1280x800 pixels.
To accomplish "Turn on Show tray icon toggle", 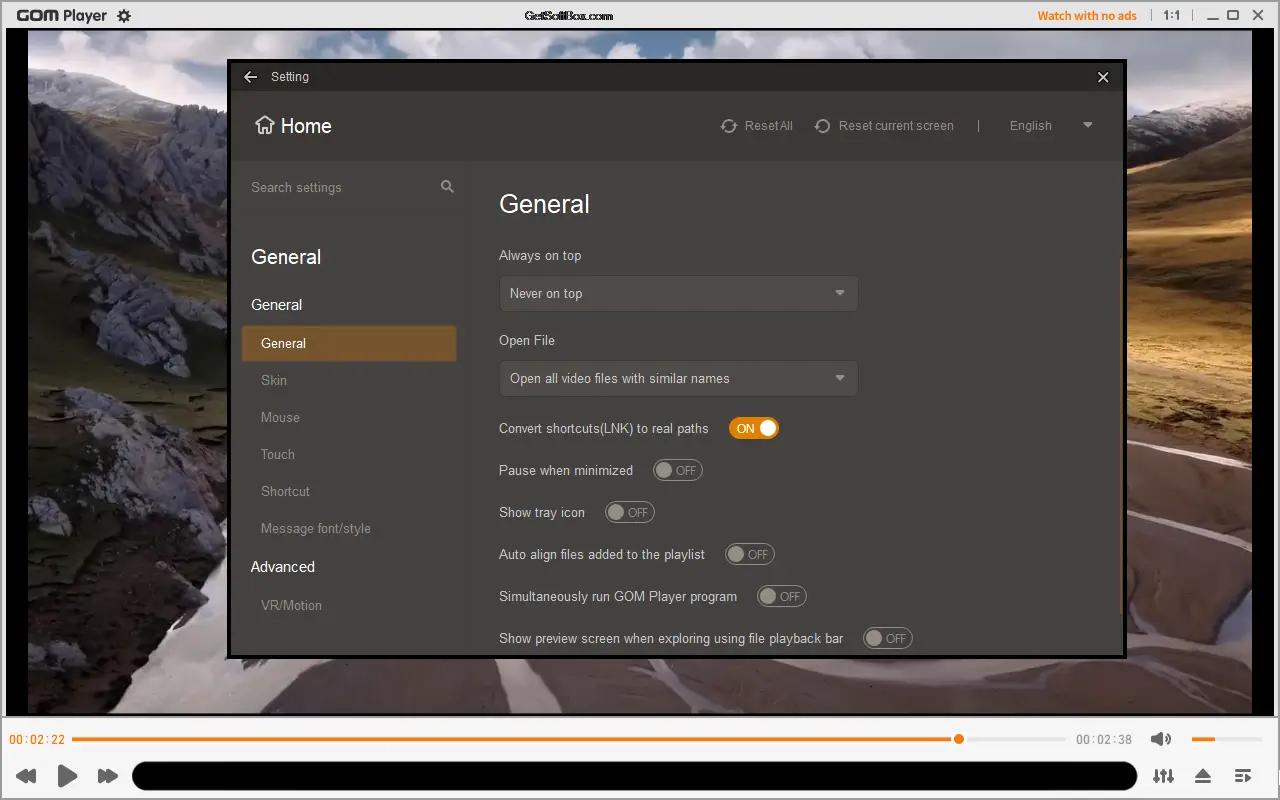I will 630,512.
